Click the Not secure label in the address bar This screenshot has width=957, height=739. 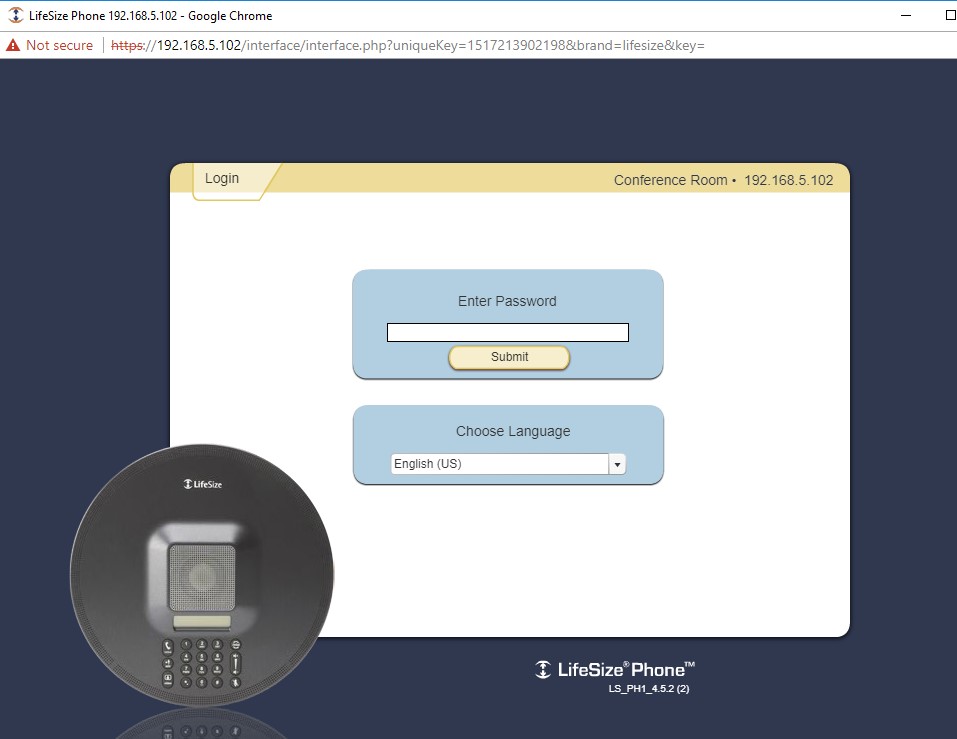coord(59,45)
